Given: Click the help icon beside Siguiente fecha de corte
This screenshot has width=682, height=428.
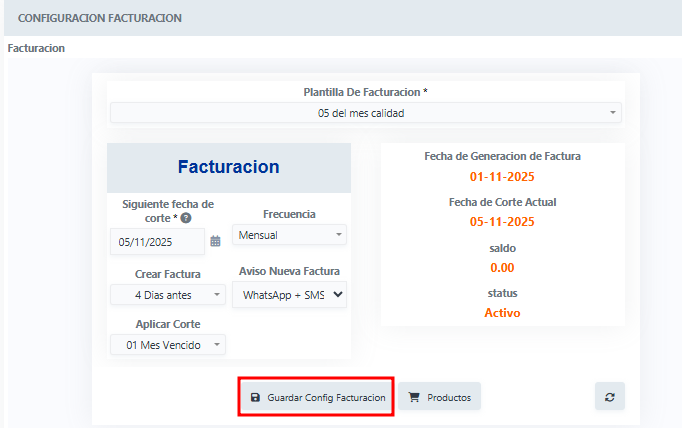Looking at the screenshot, I should [x=186, y=218].
